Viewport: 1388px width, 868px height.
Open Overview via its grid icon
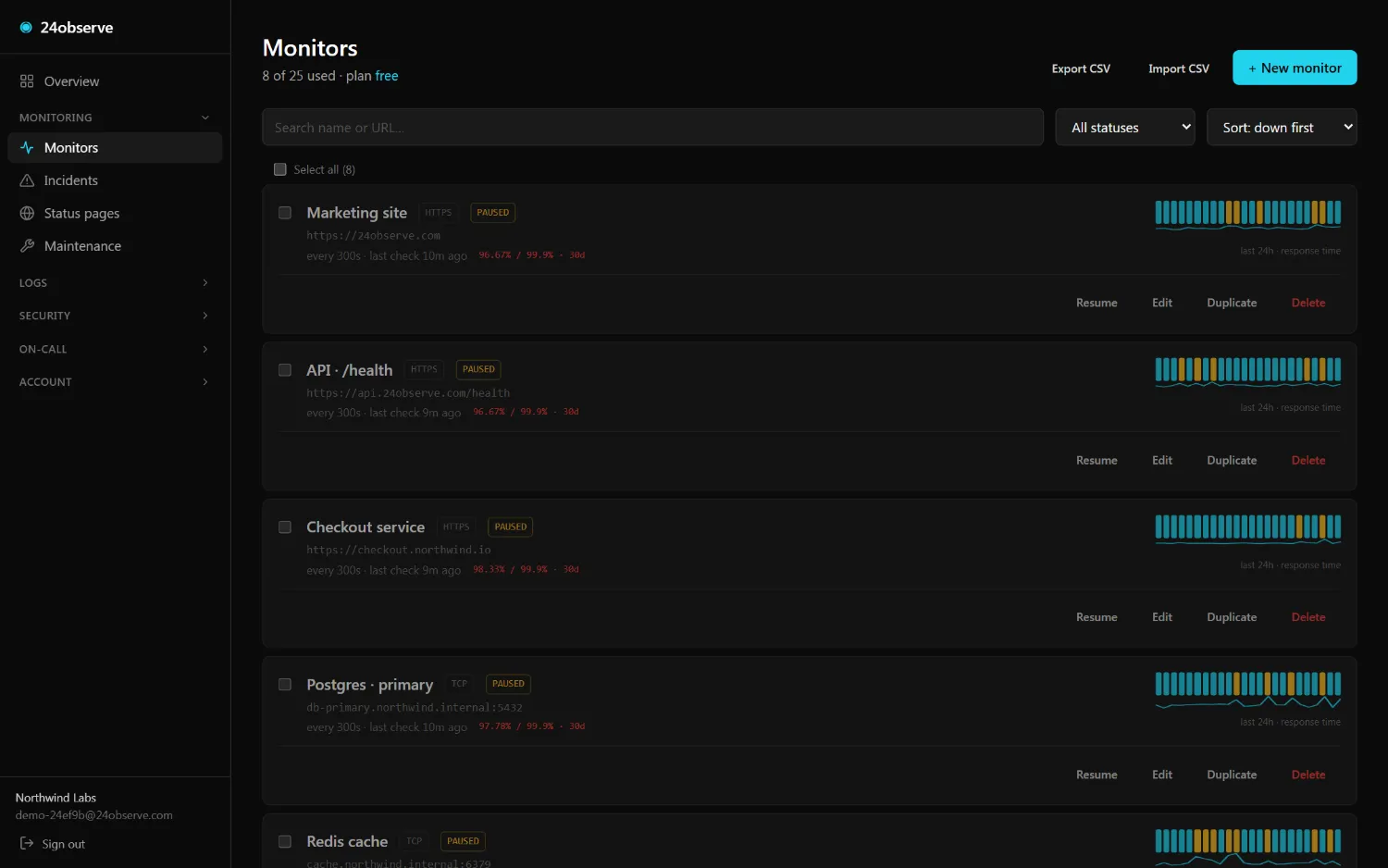[x=27, y=81]
